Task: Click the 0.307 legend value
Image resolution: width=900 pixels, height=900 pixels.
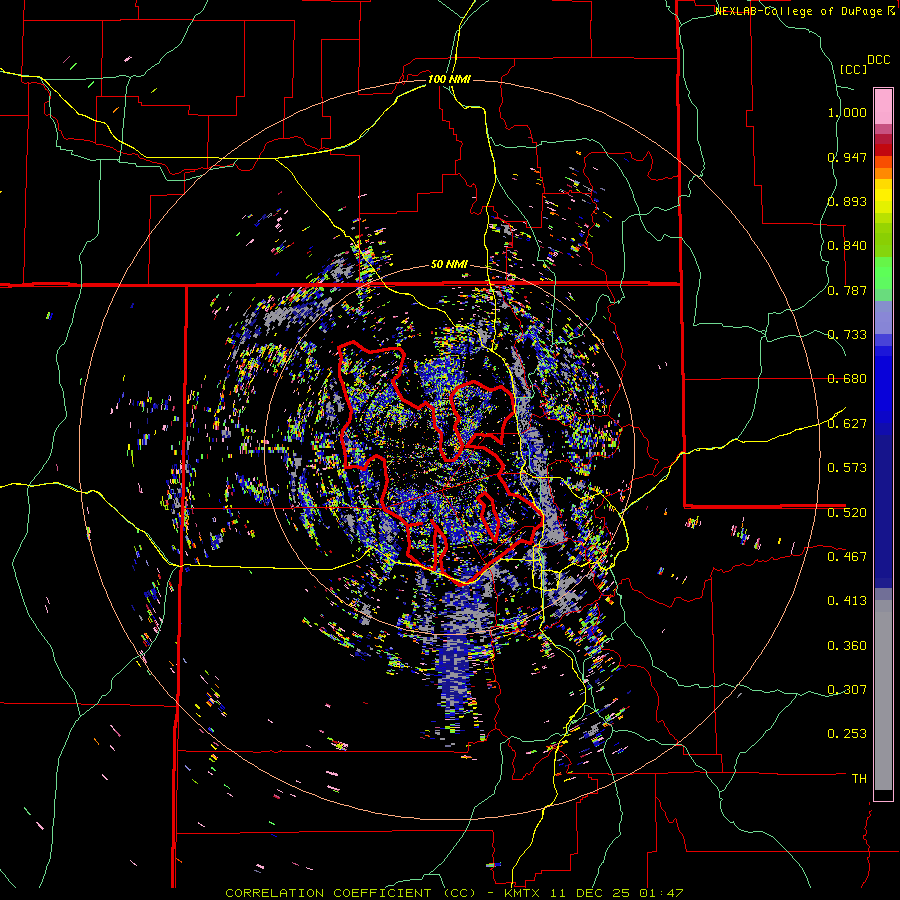Action: point(847,690)
